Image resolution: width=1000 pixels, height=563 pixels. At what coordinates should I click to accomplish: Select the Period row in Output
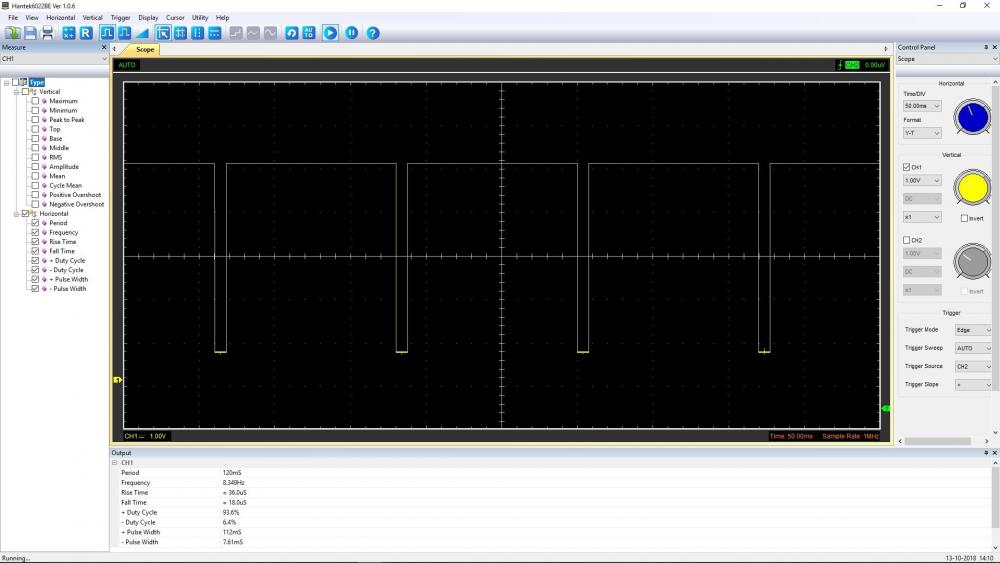552,473
